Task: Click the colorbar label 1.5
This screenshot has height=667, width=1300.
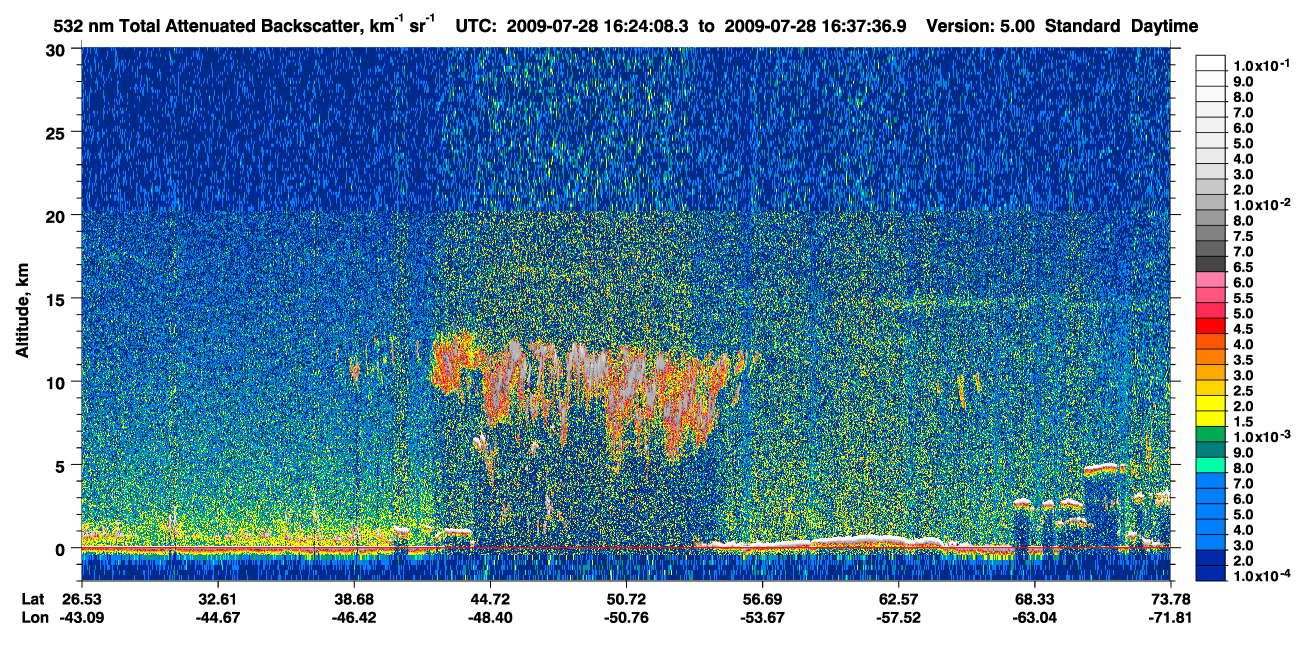Action: pyautogui.click(x=1242, y=422)
